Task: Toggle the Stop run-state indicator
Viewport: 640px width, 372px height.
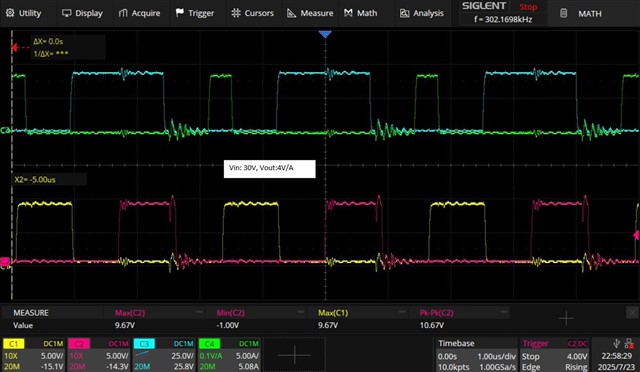Action: click(x=528, y=7)
